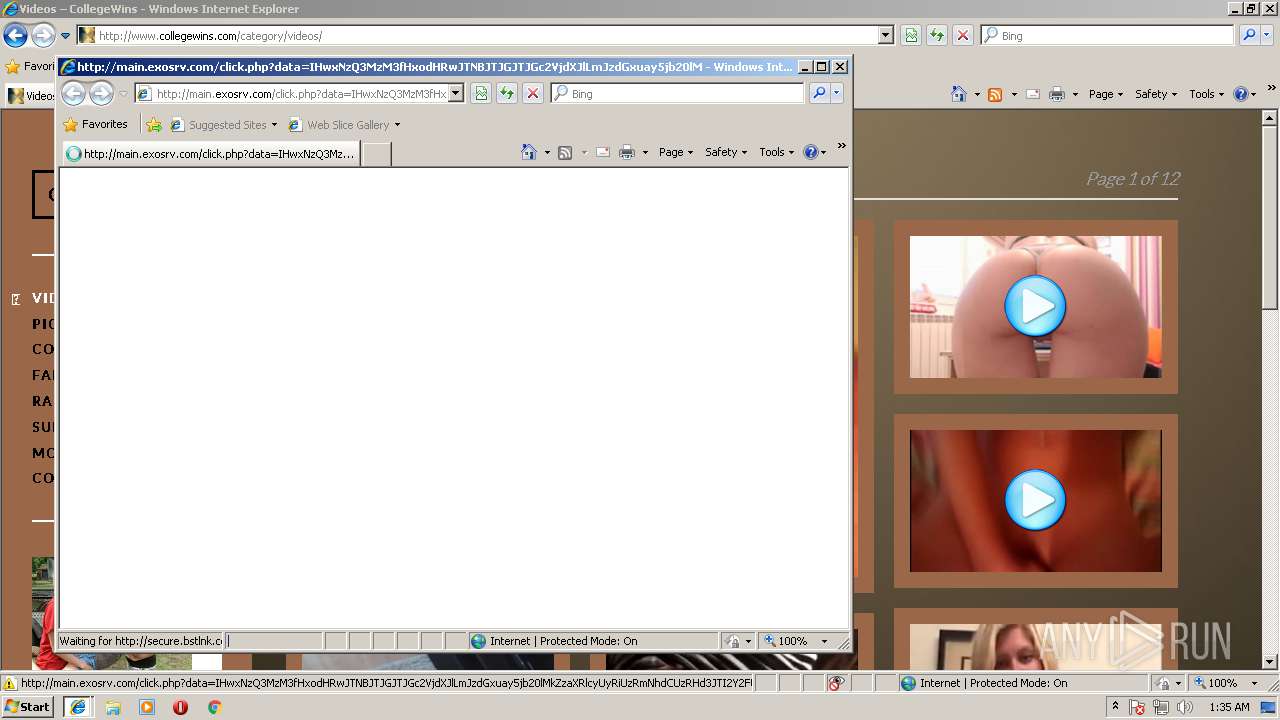This screenshot has width=1280, height=720.
Task: Click Compatibility View icon in popup window
Action: [481, 93]
